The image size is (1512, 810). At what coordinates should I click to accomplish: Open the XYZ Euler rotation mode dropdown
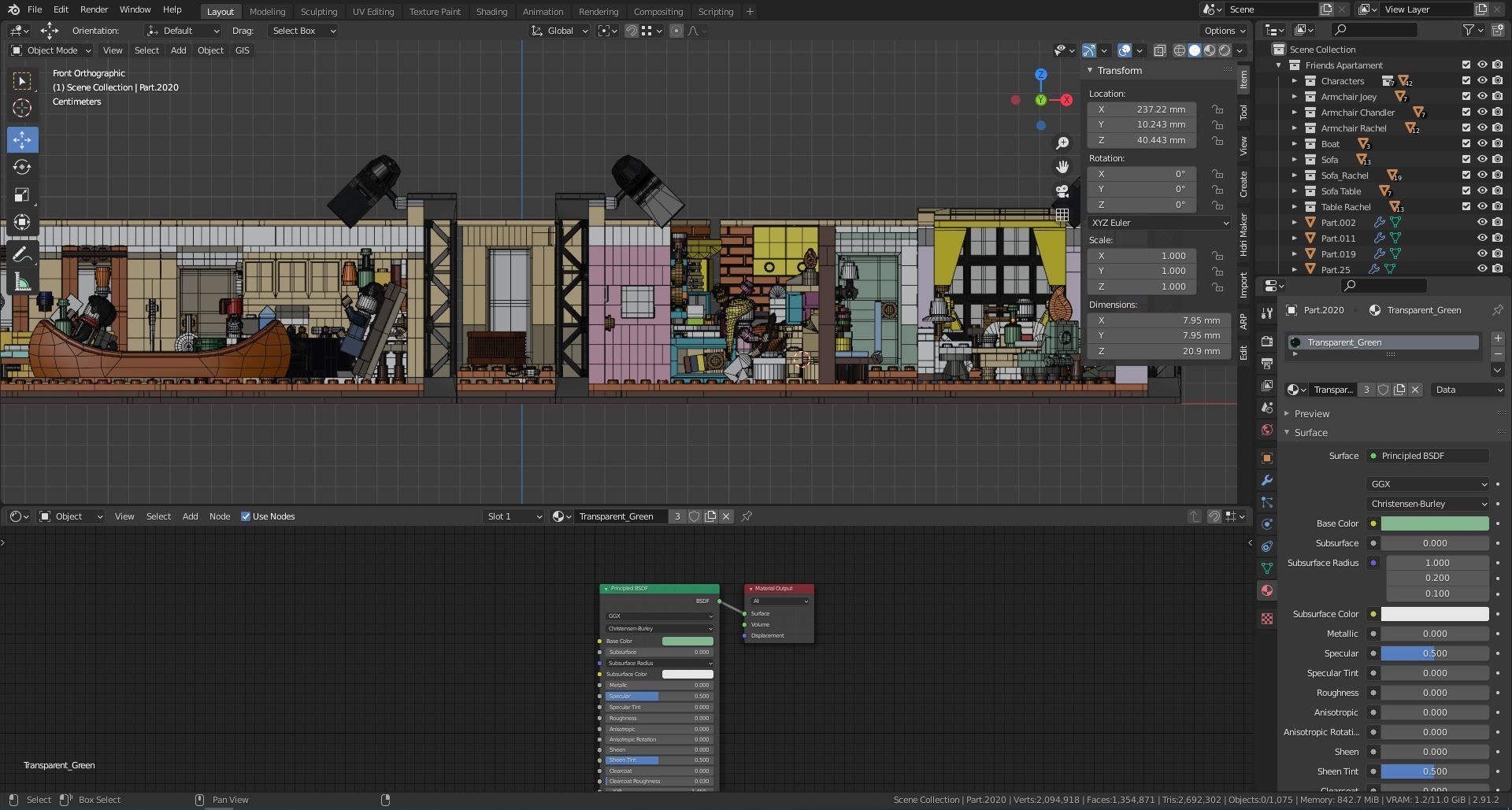[1159, 223]
